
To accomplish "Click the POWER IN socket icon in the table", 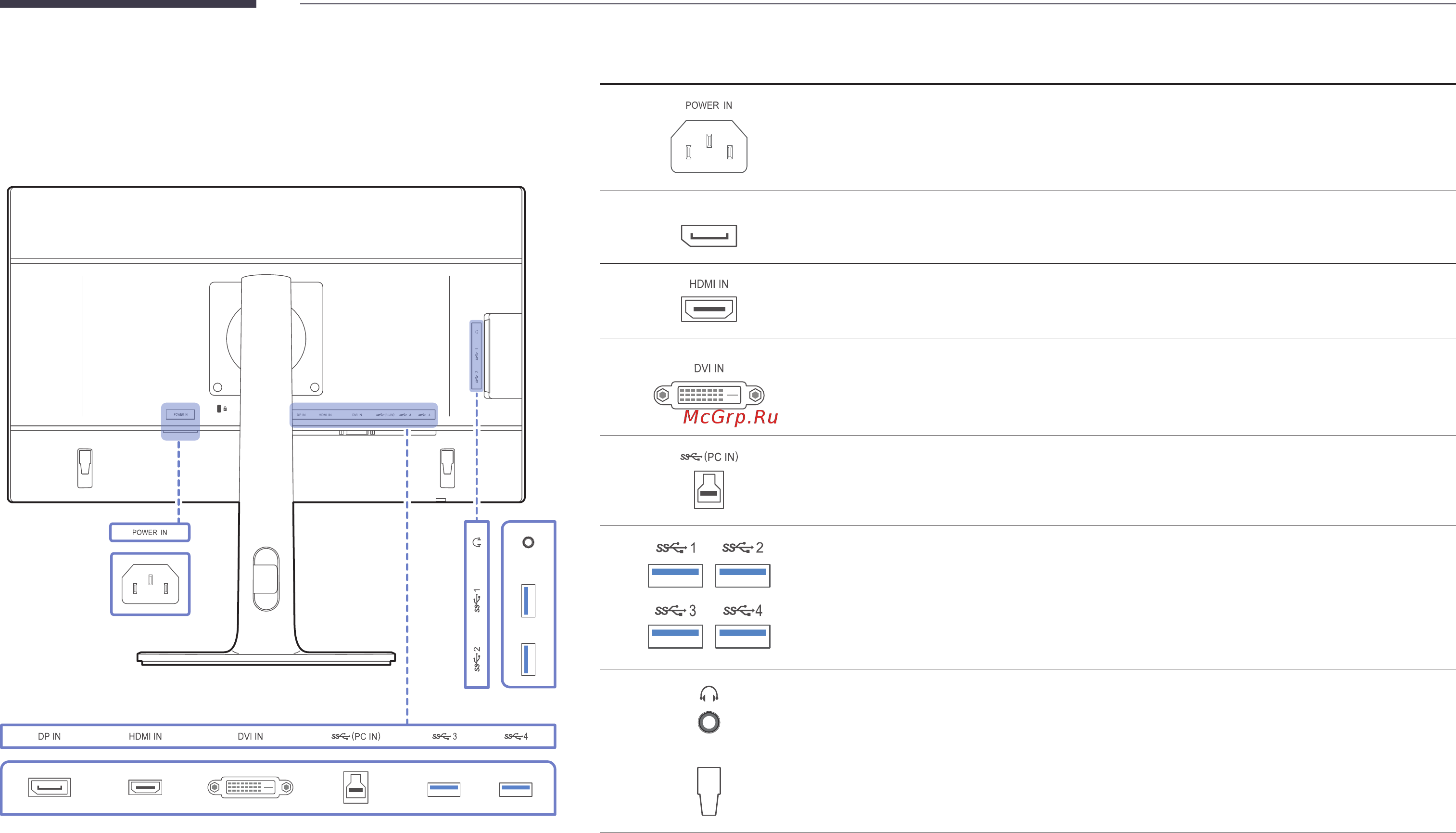I will point(709,146).
